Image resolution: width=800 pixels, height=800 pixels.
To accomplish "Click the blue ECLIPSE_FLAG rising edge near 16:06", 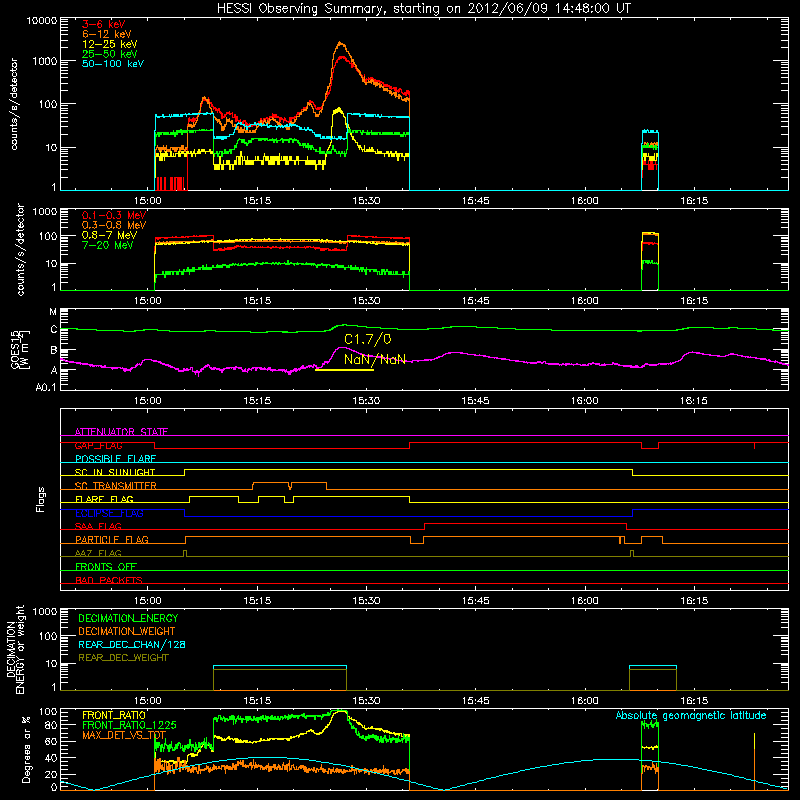I will pos(633,513).
